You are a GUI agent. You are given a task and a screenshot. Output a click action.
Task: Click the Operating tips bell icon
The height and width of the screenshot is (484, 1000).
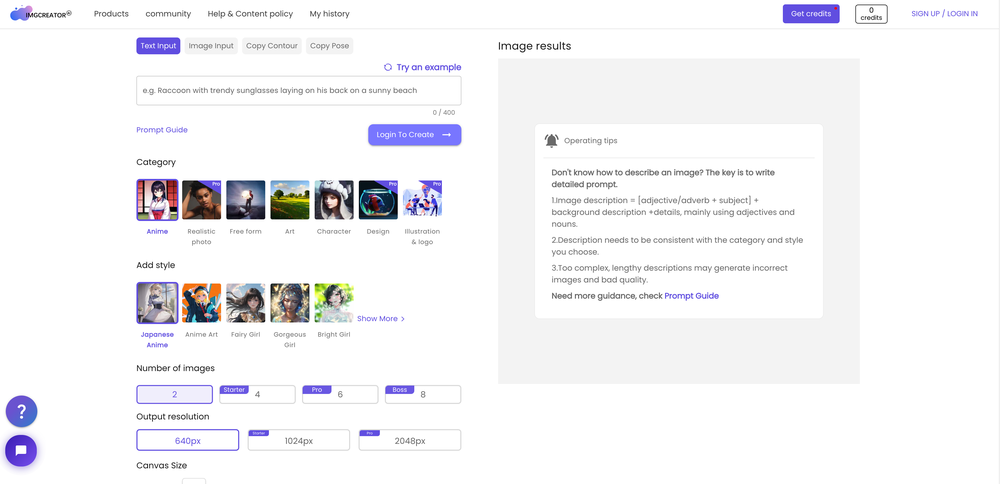click(551, 140)
